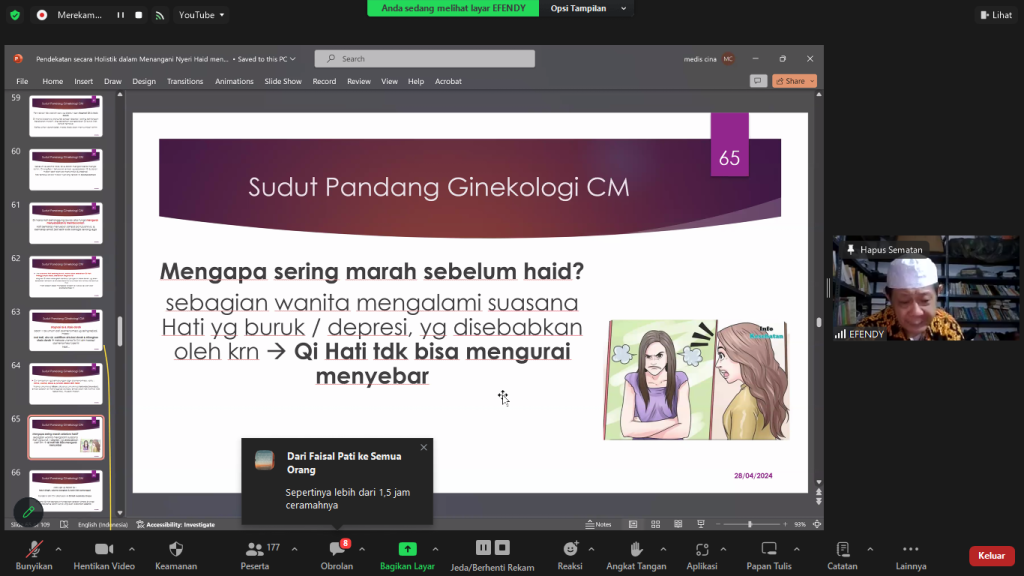Raise hand with Angkat Tangan
1024x576 pixels.
pyautogui.click(x=636, y=556)
